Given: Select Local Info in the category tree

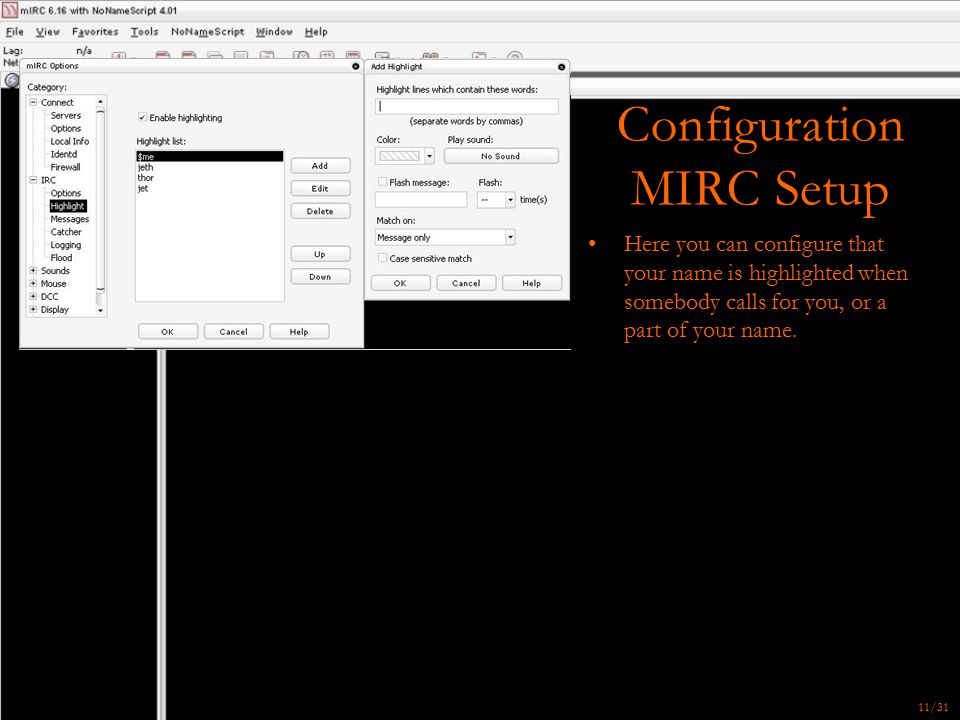Looking at the screenshot, I should 70,141.
